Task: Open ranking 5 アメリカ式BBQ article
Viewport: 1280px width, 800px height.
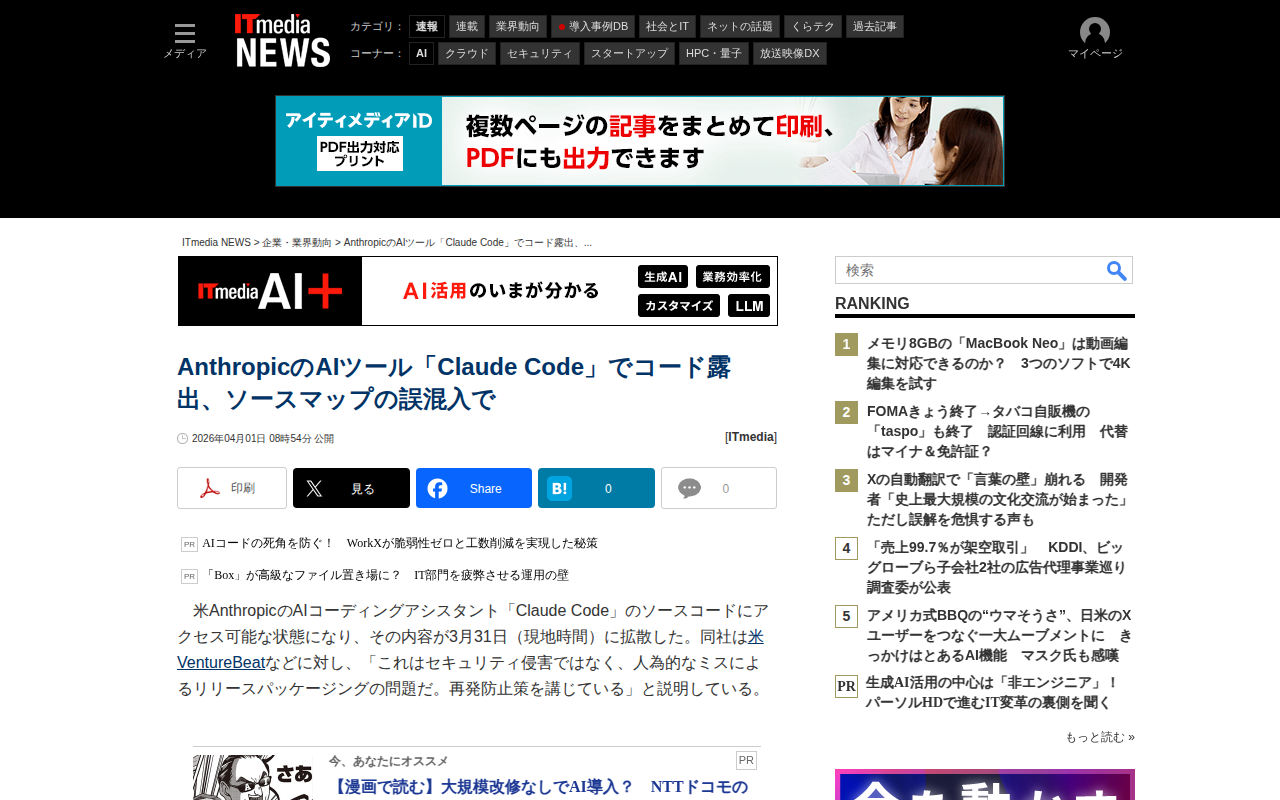Action: click(x=1000, y=636)
